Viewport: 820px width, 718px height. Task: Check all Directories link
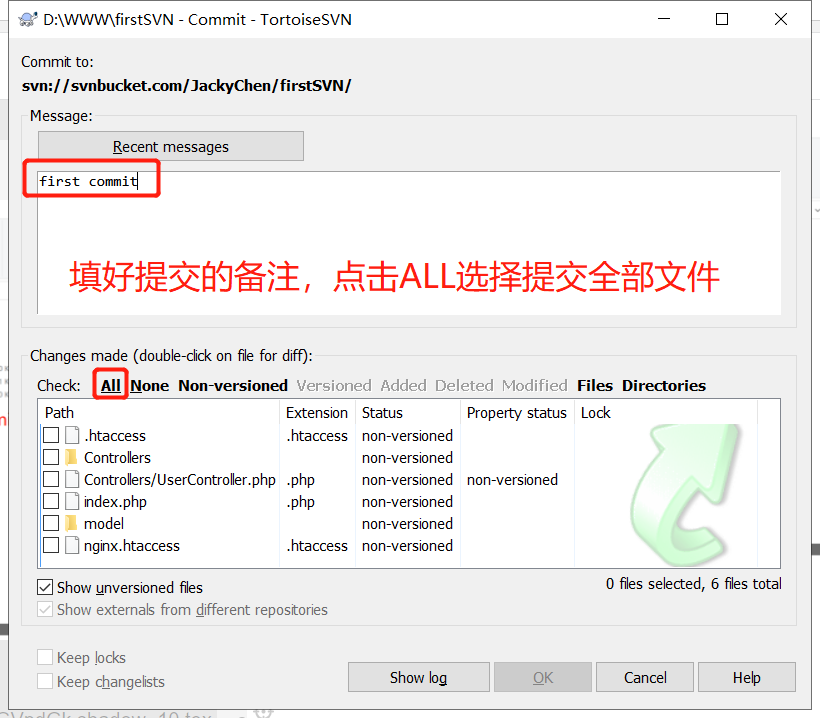(664, 385)
